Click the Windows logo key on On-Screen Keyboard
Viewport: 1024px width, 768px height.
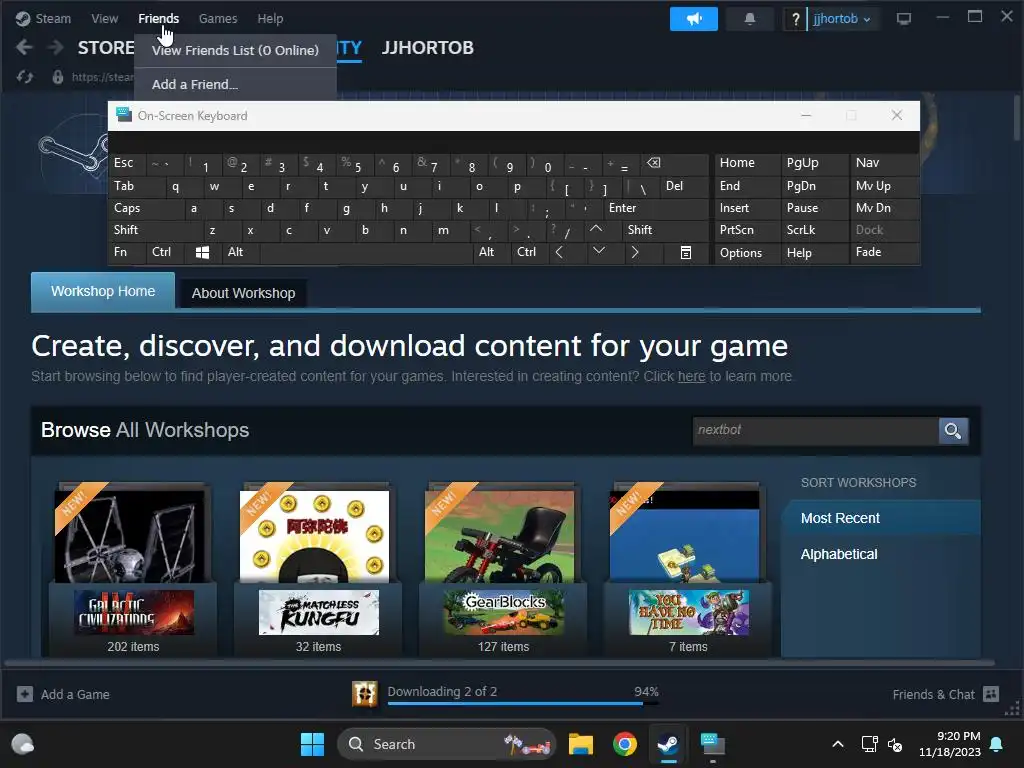(x=202, y=253)
